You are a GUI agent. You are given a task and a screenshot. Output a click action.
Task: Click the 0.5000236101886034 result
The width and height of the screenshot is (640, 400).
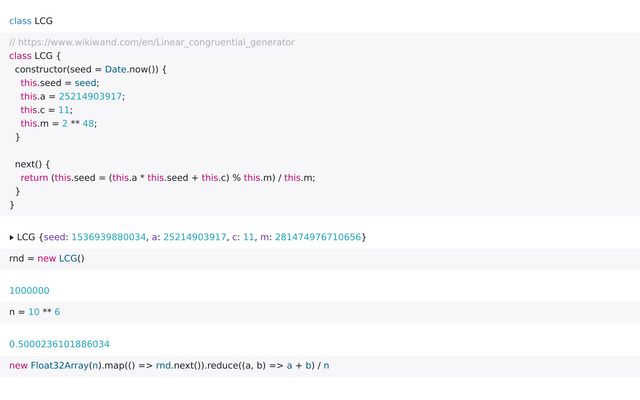[x=60, y=344]
